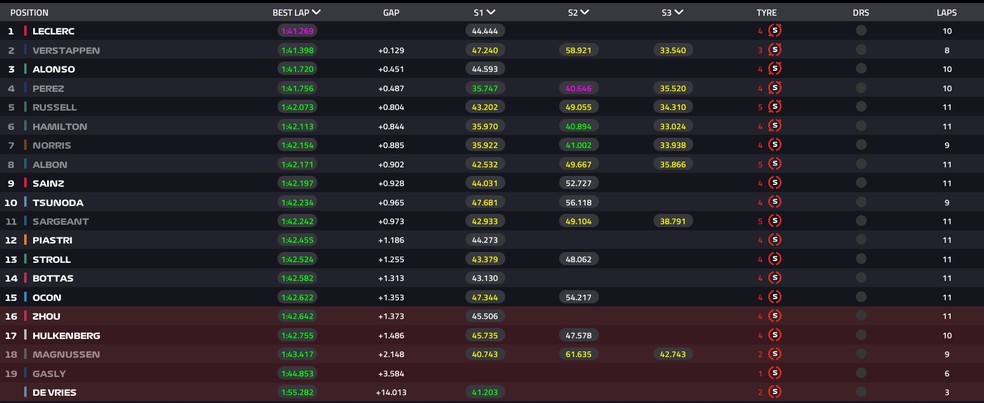The image size is (984, 403).
Task: Click Perez's soft tyre icon
Action: point(775,89)
